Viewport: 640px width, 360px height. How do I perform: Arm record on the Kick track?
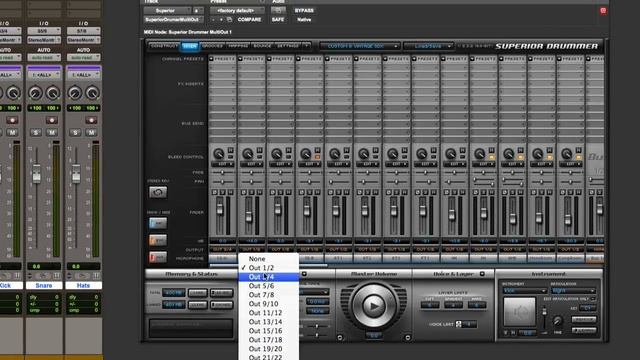click(12, 120)
